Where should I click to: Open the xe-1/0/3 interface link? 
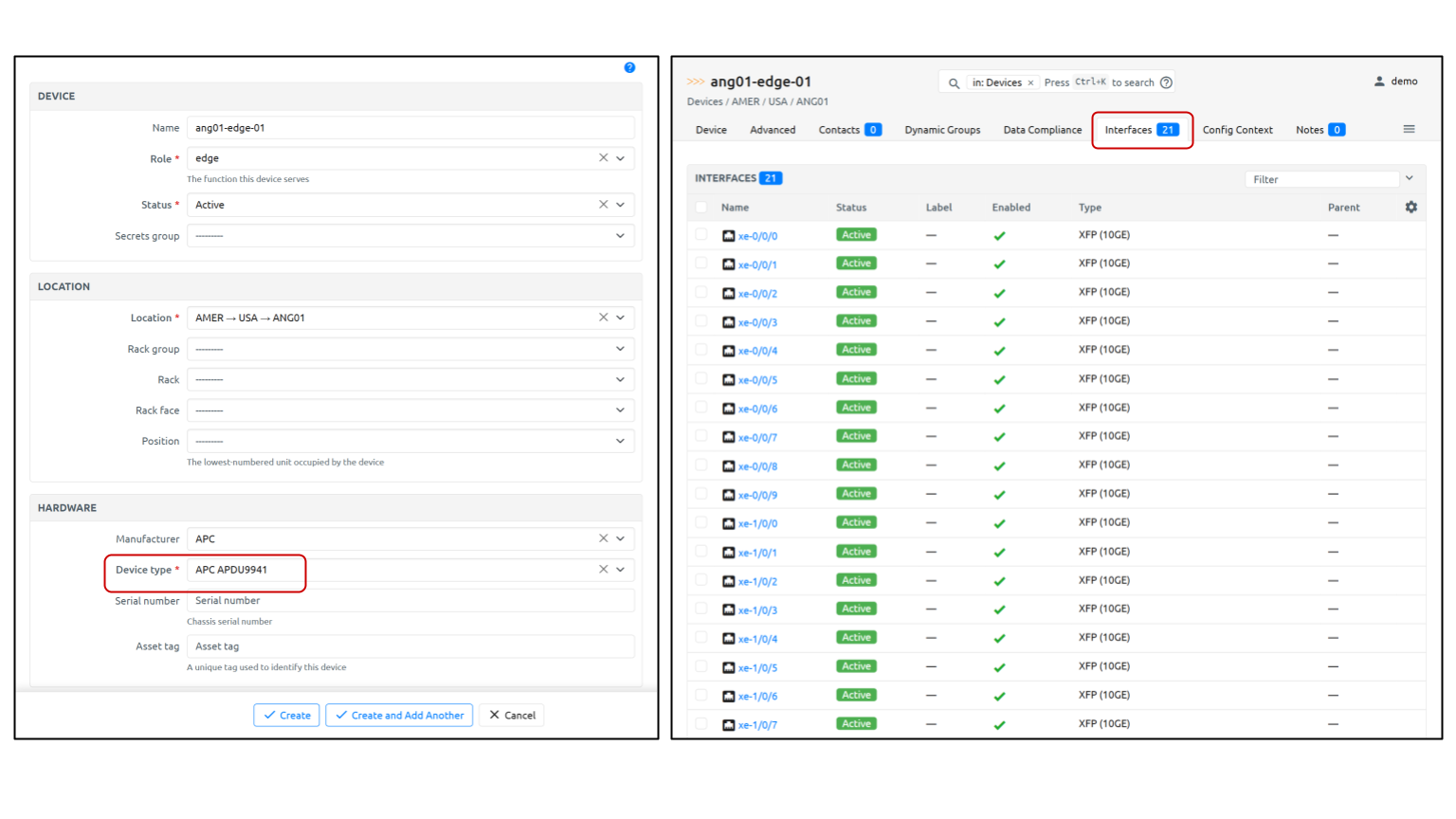coord(757,610)
